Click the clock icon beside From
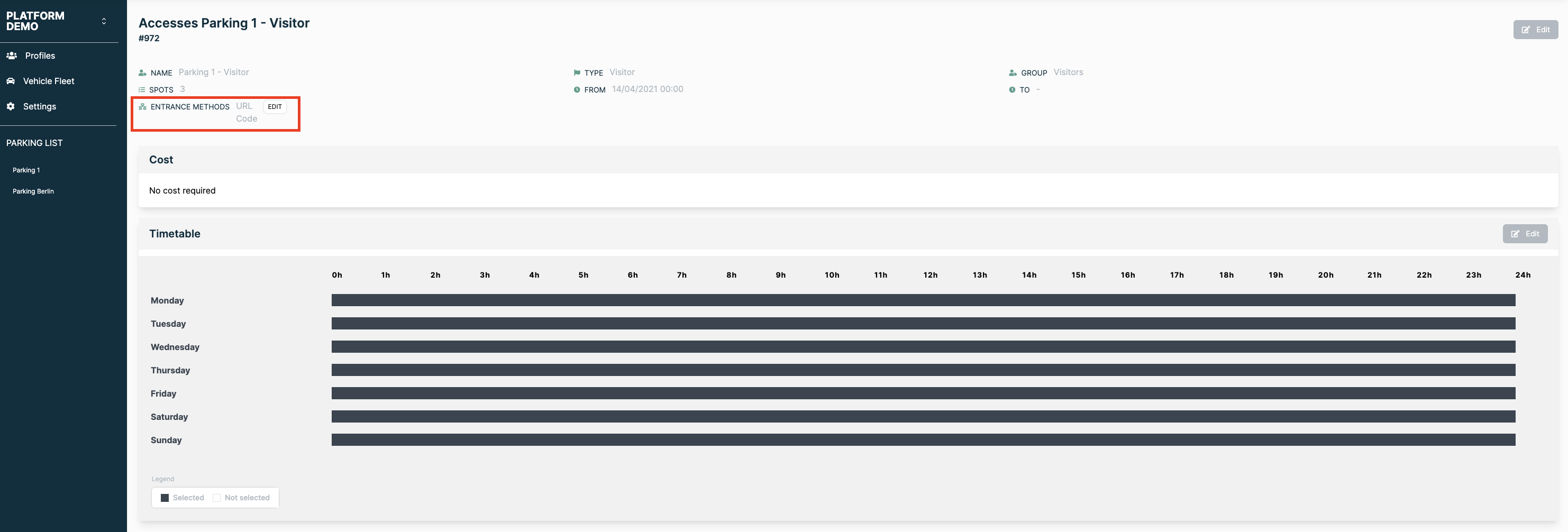The height and width of the screenshot is (532, 1568). click(577, 89)
